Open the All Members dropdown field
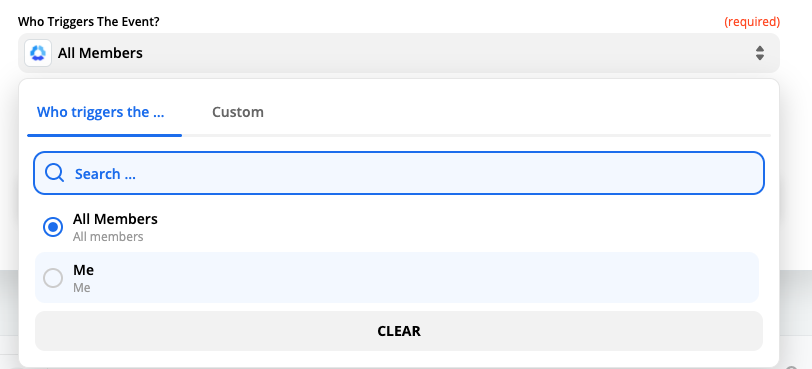Viewport: 812px width, 369px height. click(x=399, y=53)
